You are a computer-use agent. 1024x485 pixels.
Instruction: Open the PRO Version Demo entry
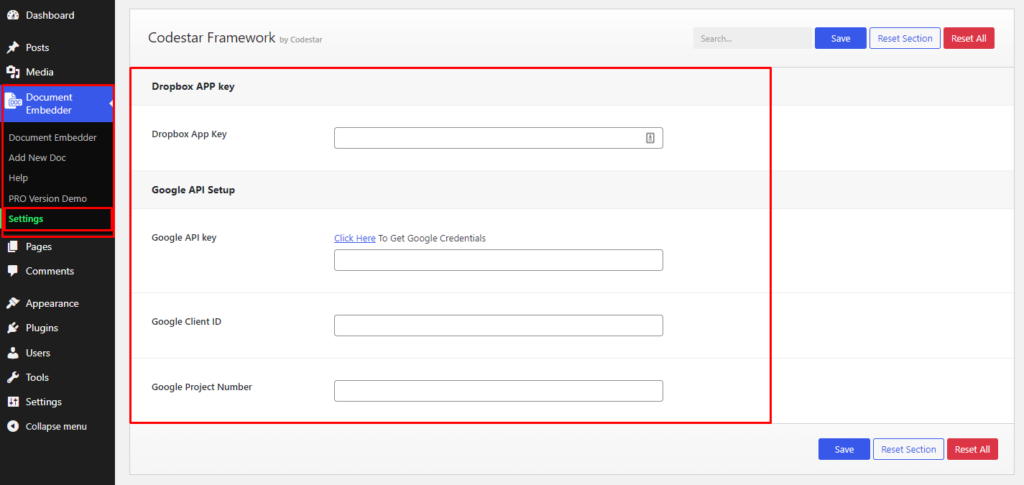pyautogui.click(x=48, y=198)
